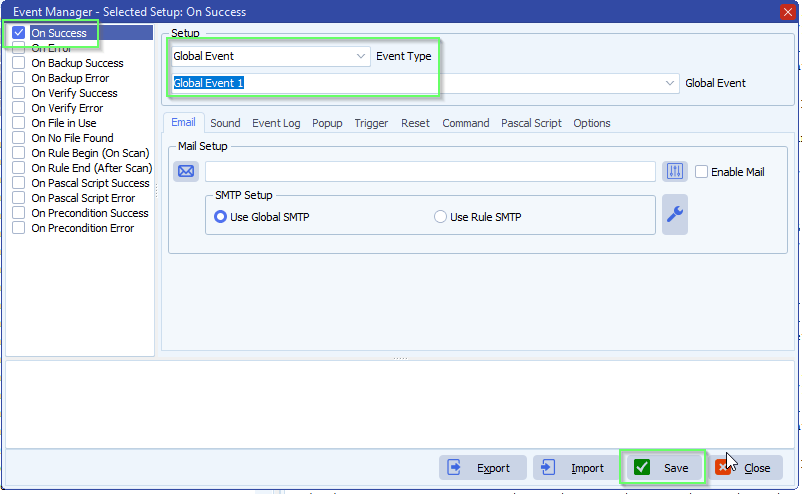Tick the On Verify Error checkbox
802x494 pixels.
[x=18, y=108]
